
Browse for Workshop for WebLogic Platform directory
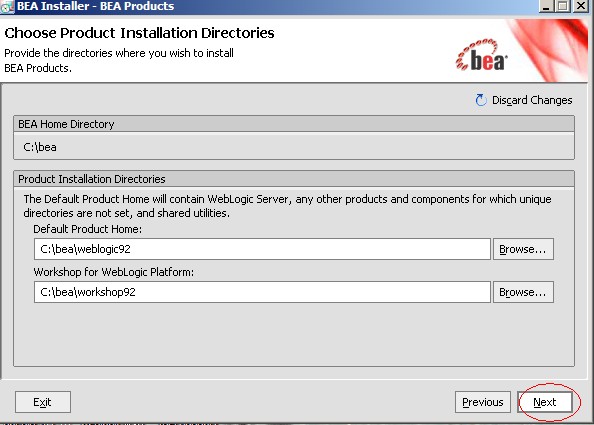coord(523,292)
